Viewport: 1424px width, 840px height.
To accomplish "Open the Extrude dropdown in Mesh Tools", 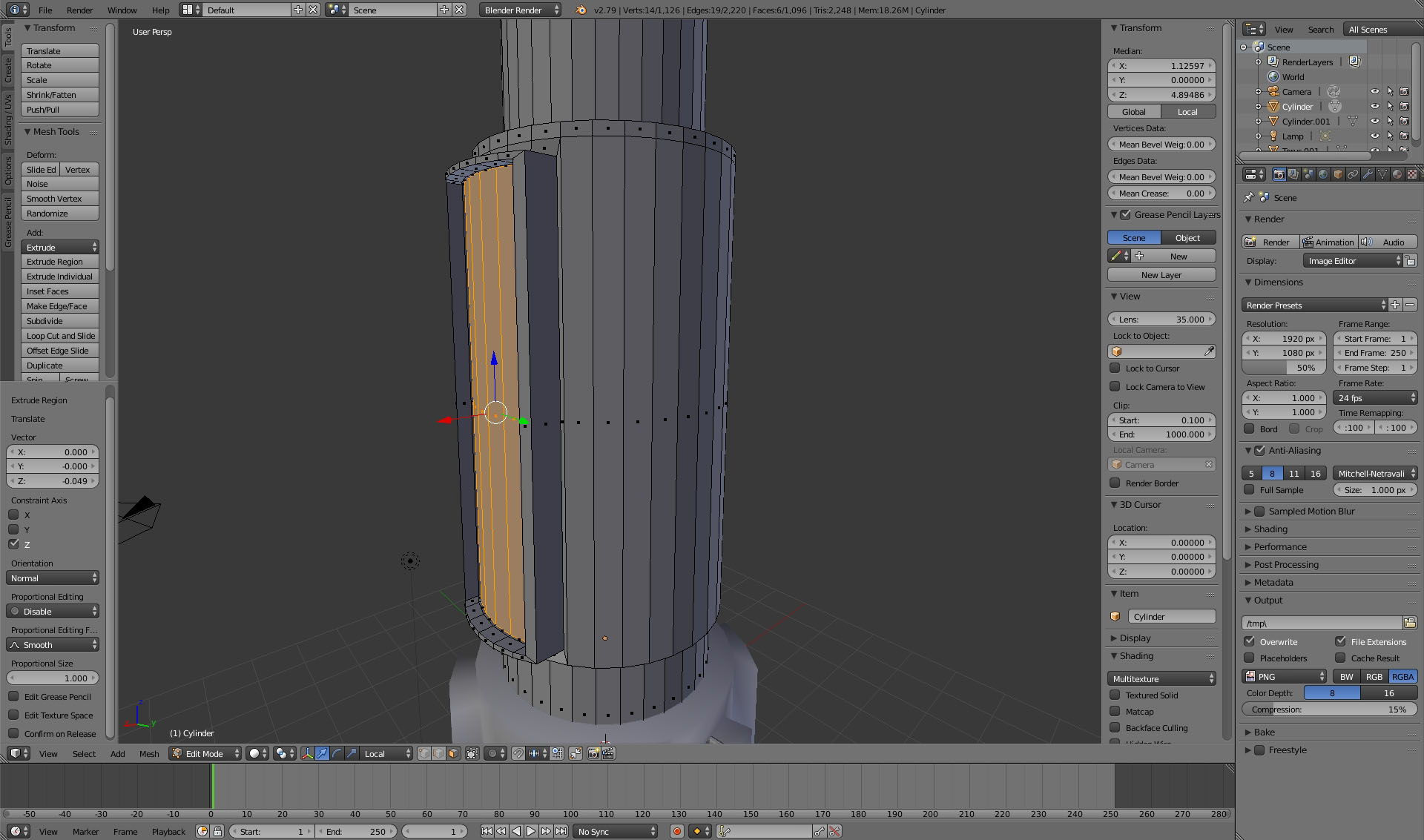I will 60,247.
